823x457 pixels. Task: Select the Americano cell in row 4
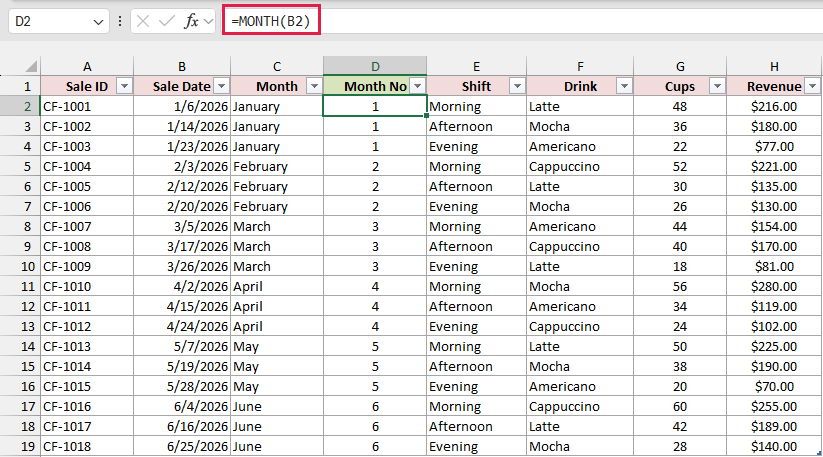[x=580, y=146]
